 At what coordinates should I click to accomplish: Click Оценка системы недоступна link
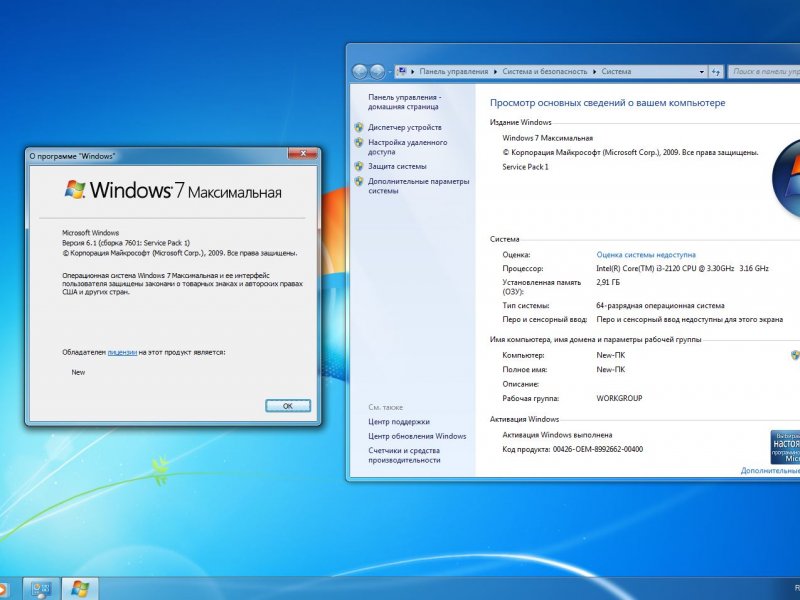tap(646, 255)
